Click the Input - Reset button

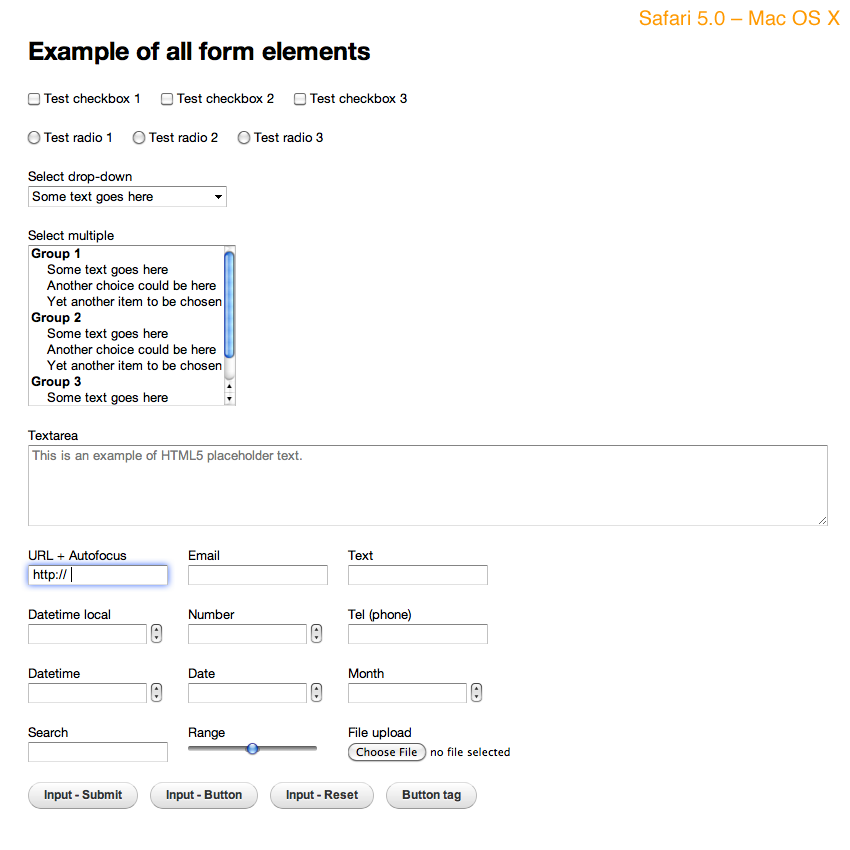[321, 796]
